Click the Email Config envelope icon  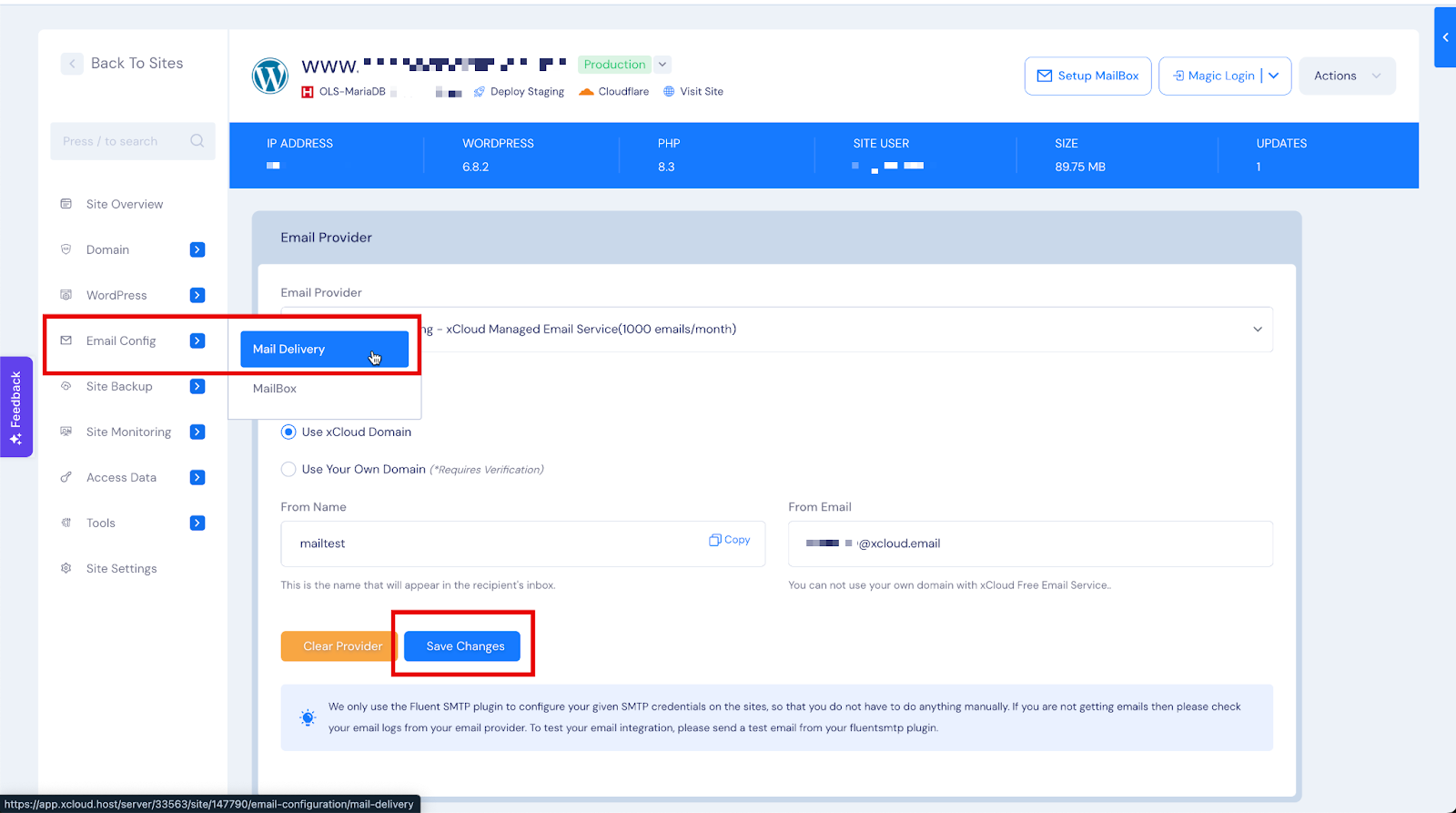(66, 340)
